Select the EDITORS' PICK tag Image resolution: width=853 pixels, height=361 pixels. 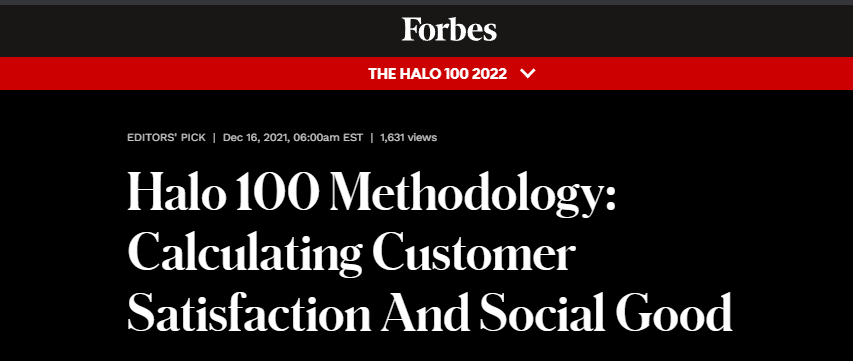point(166,138)
